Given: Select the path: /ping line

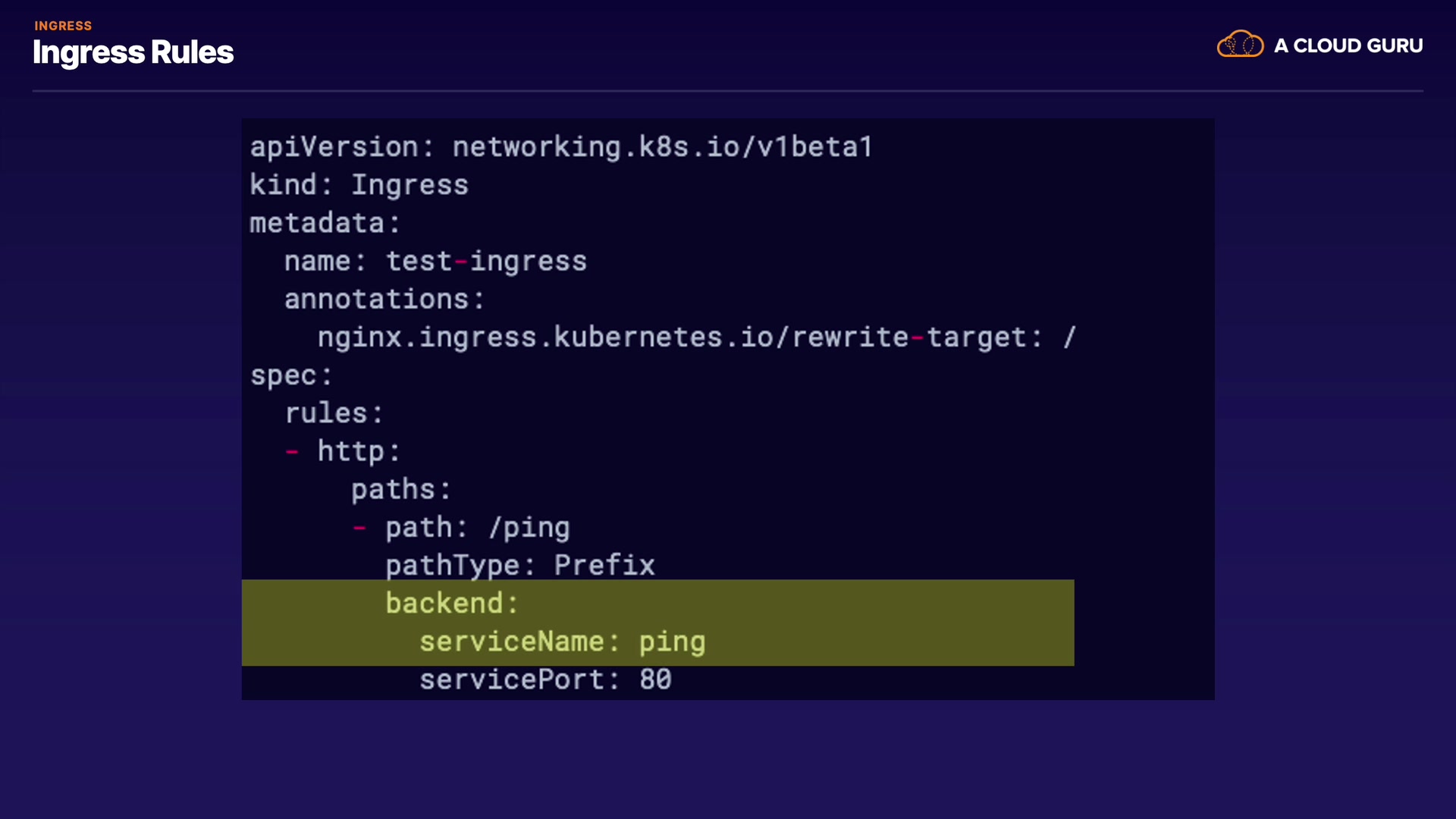Looking at the screenshot, I should pyautogui.click(x=477, y=528).
